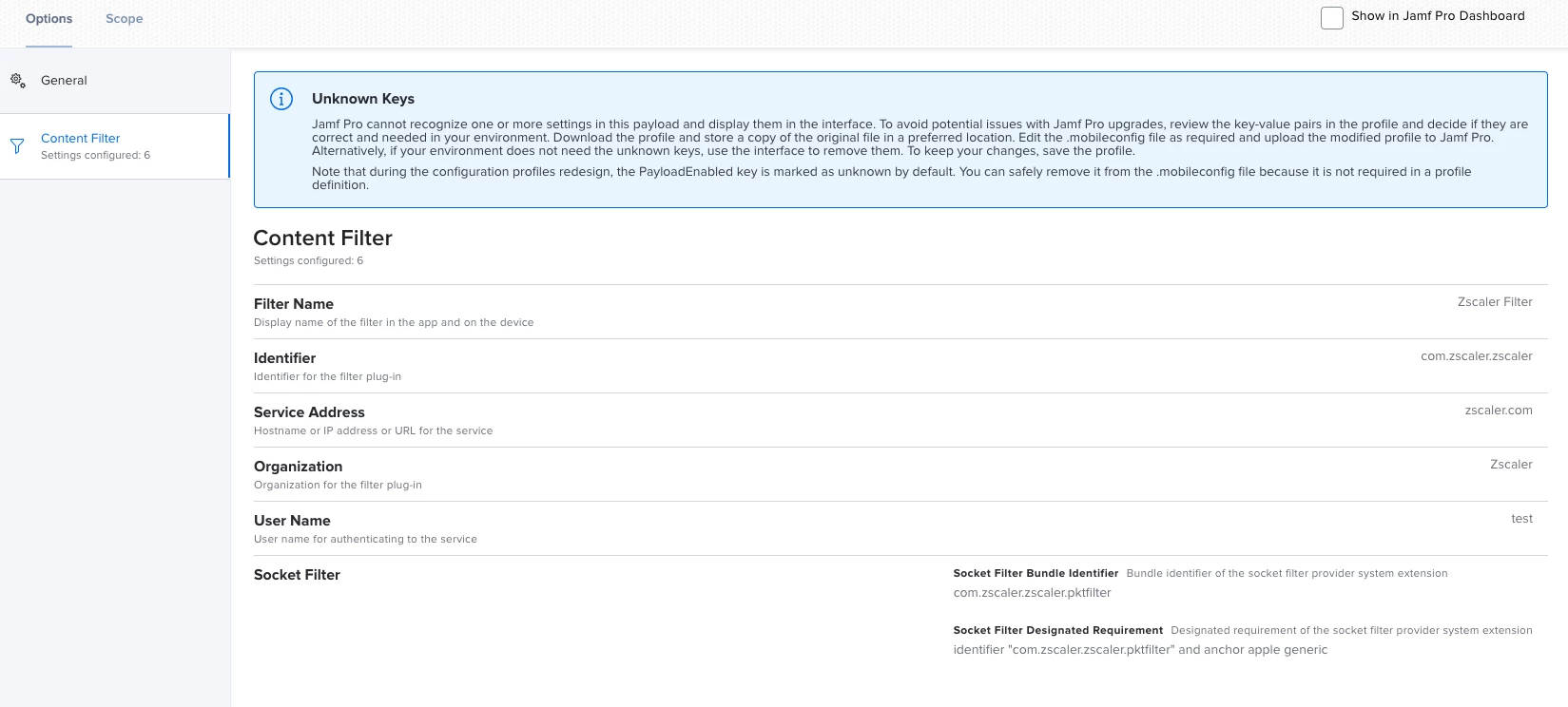Select the com.zscaler.zscaler identifier value

tap(1477, 356)
